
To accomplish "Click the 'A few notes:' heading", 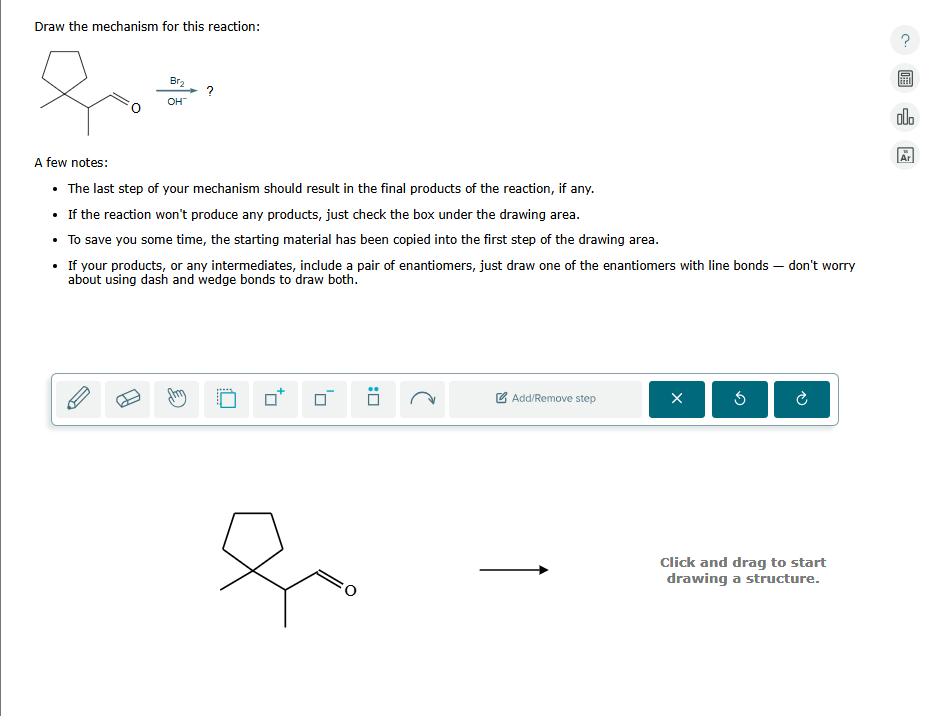I will point(71,163).
